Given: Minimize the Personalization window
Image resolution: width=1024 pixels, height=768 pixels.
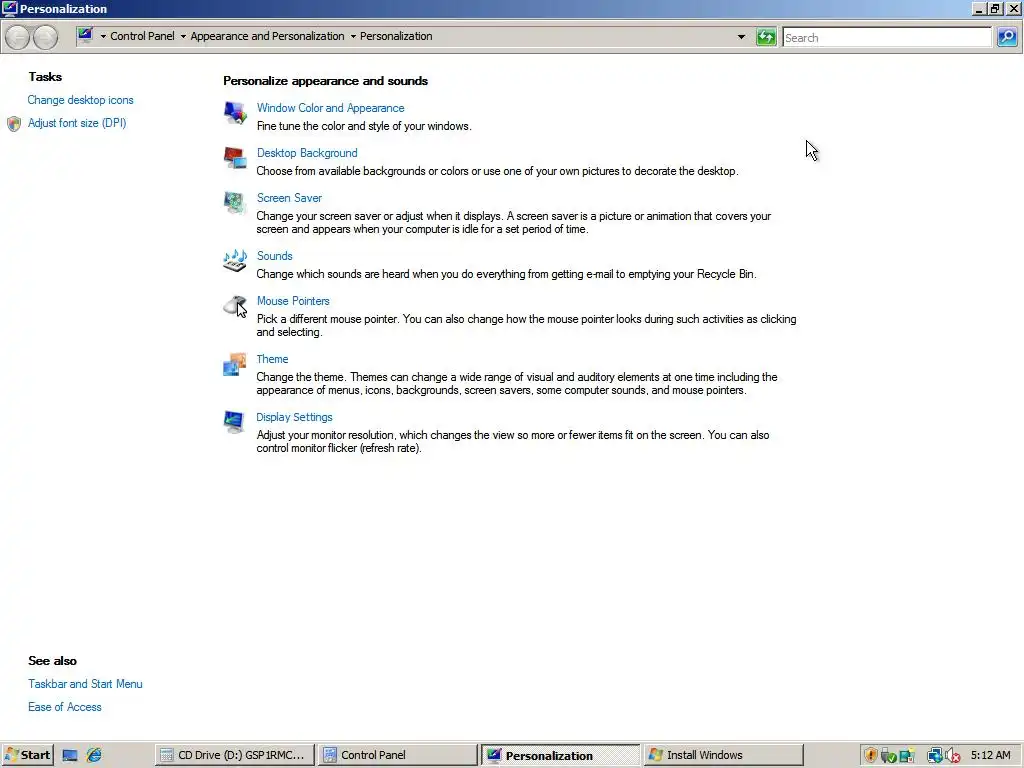Looking at the screenshot, I should 978,9.
